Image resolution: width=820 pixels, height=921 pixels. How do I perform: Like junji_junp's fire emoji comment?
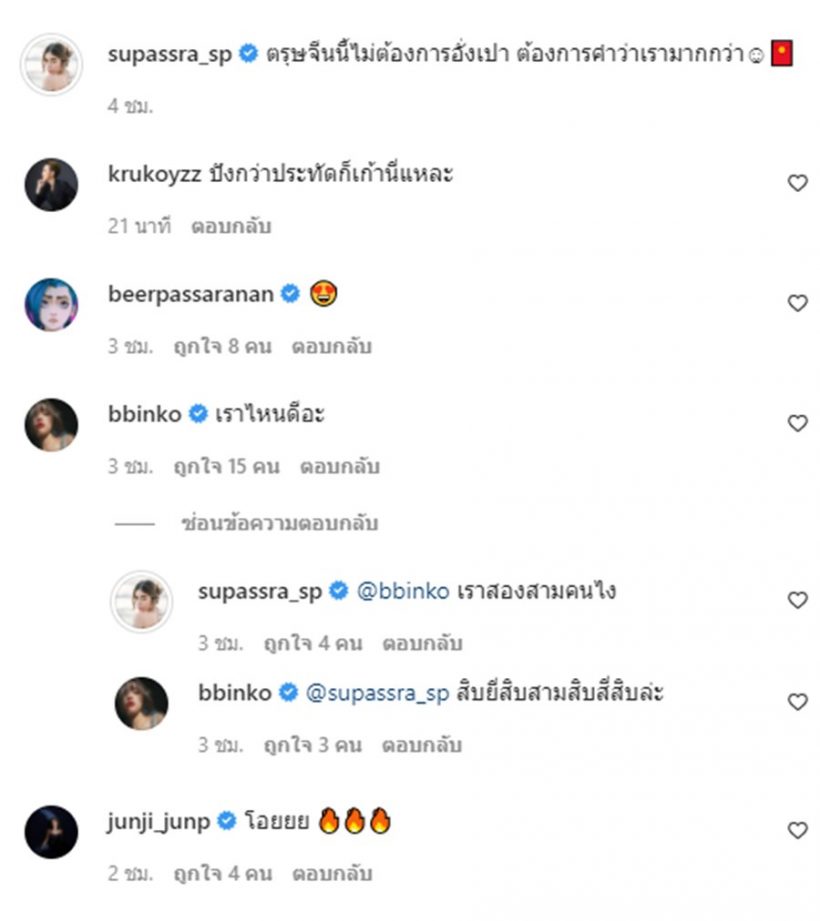click(x=797, y=830)
